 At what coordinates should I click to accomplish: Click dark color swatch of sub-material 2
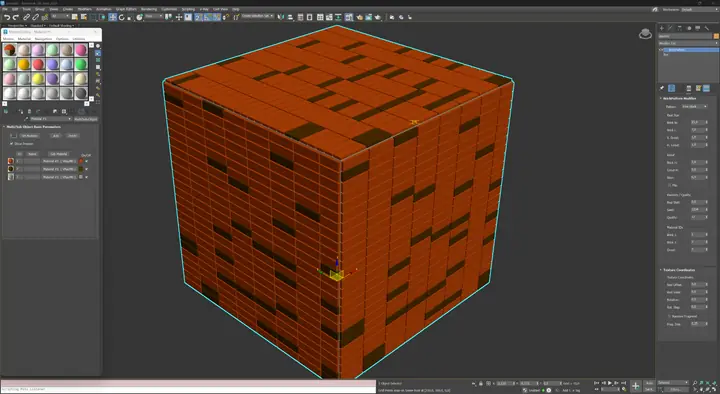pos(81,169)
